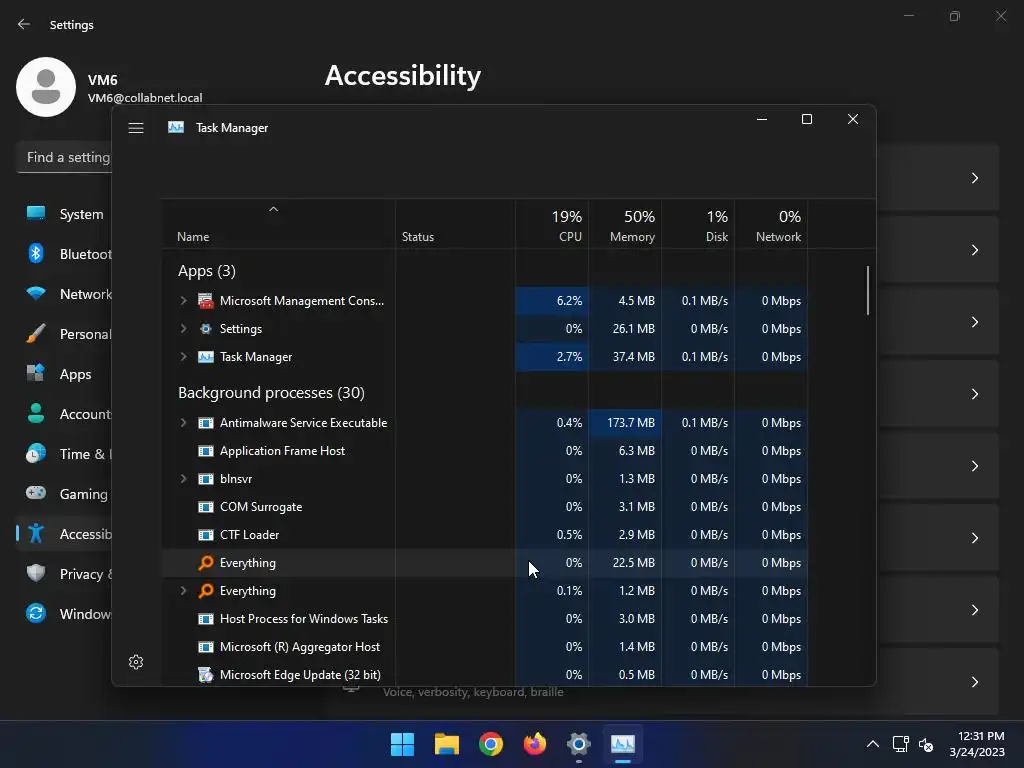Click the Settings back arrow
This screenshot has height=768, width=1024.
(24, 24)
